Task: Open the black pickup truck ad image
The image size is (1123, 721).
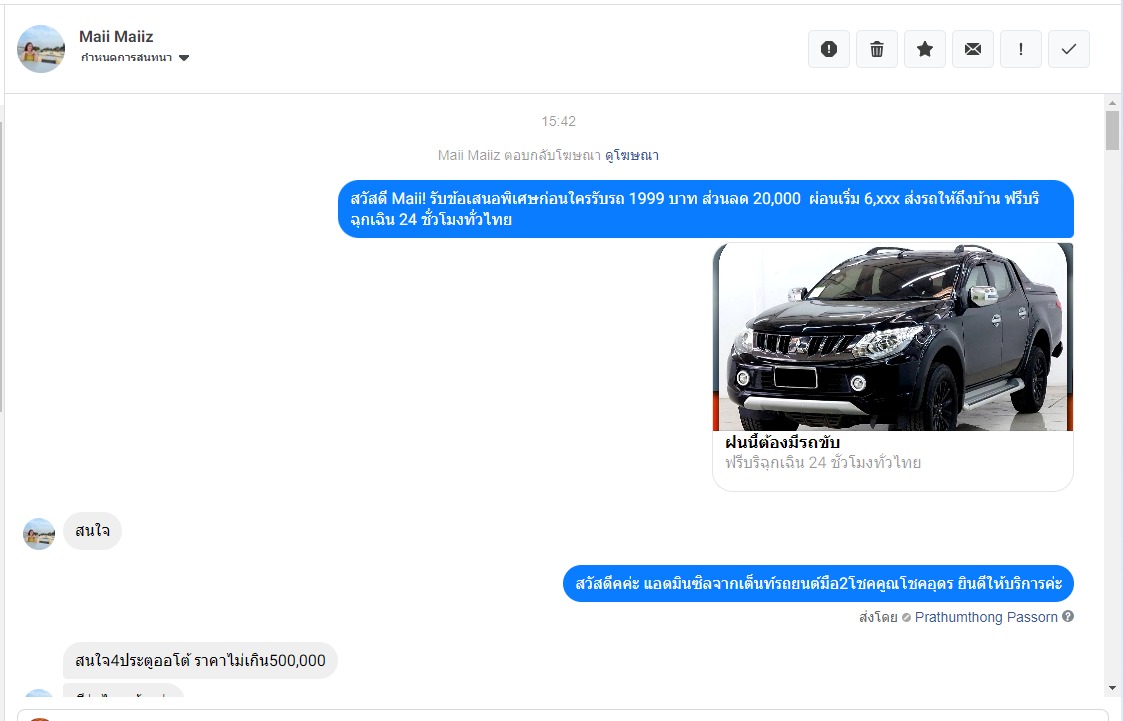Action: (x=892, y=337)
